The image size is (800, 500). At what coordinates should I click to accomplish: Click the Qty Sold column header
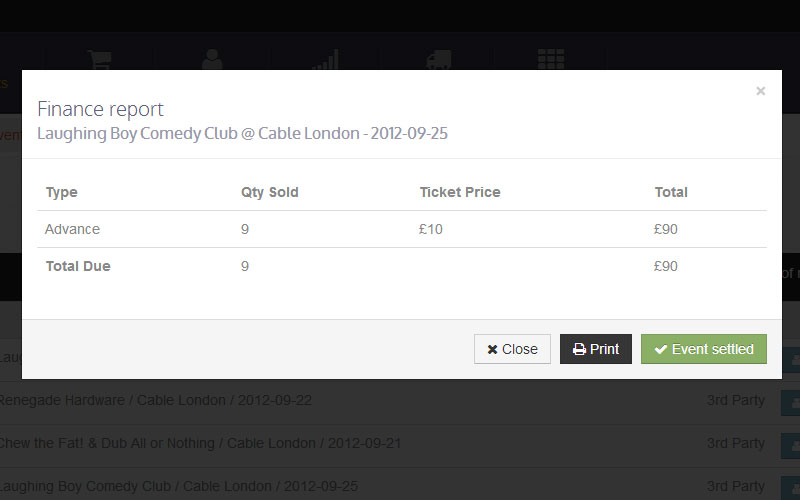(270, 192)
